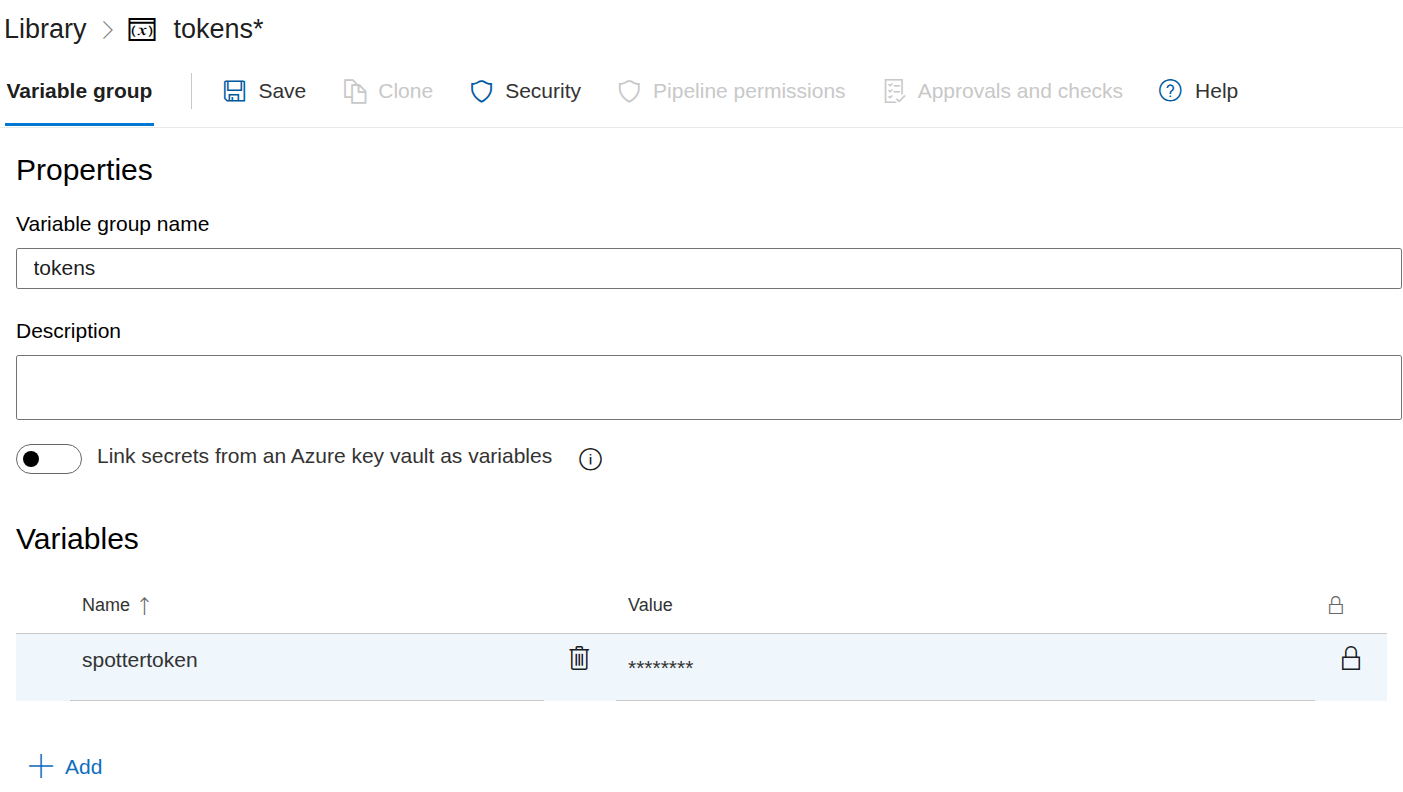Click the Pipeline permissions shield icon

629,92
